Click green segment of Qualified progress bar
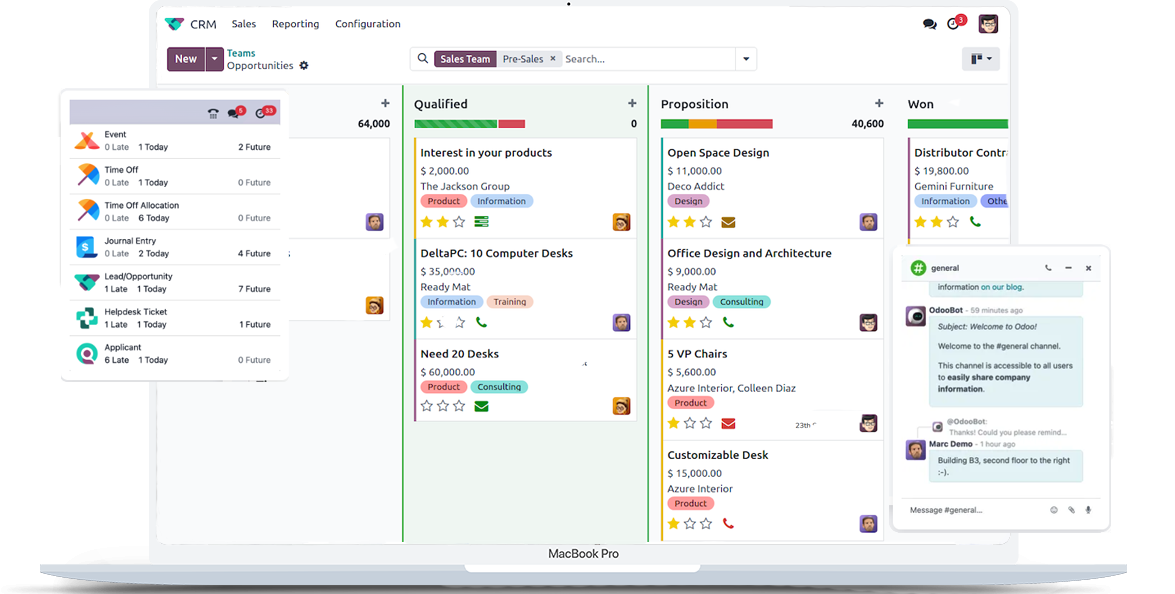This screenshot has width=1175, height=594. coord(456,124)
